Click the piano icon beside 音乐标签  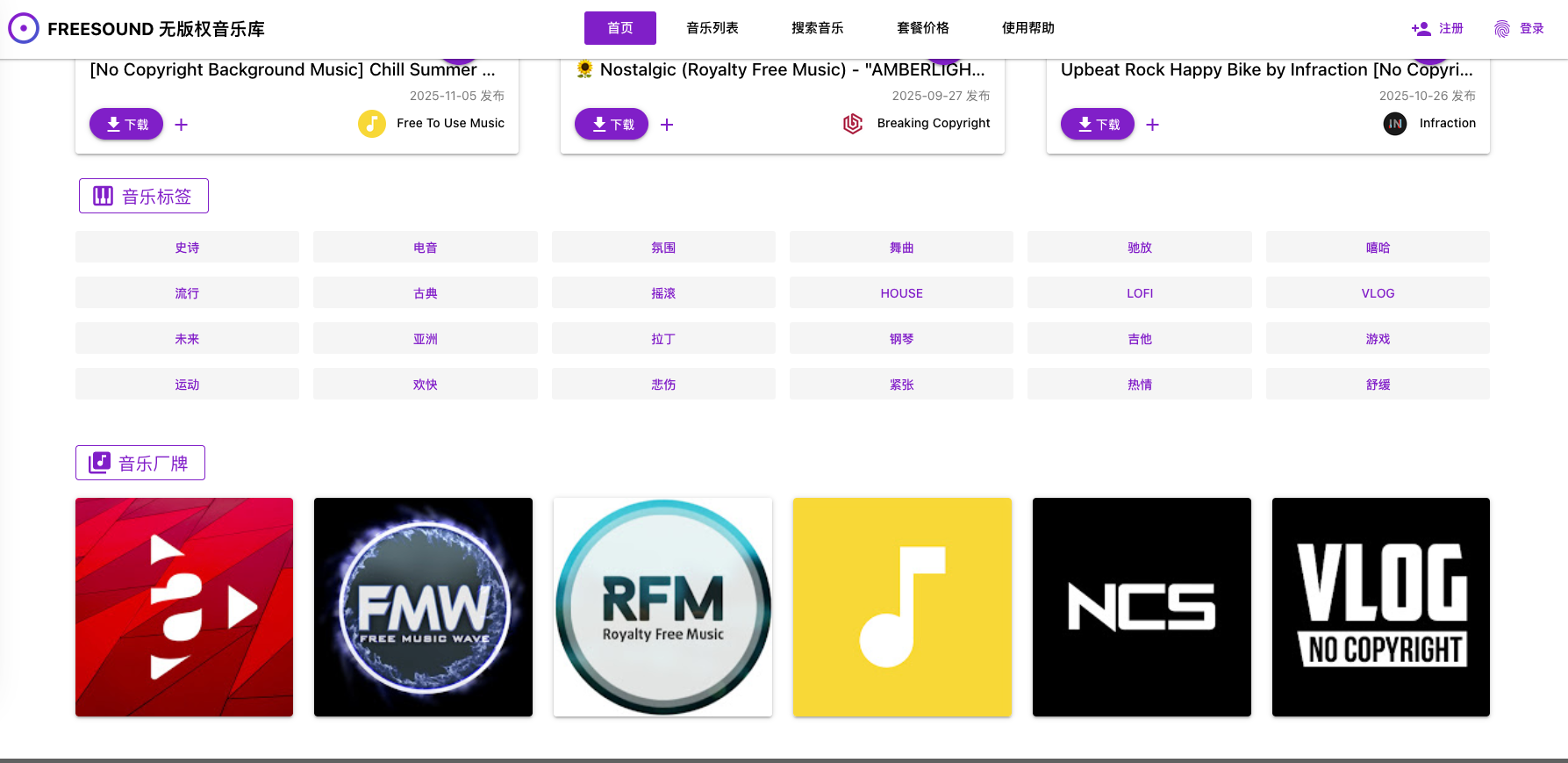[x=104, y=196]
